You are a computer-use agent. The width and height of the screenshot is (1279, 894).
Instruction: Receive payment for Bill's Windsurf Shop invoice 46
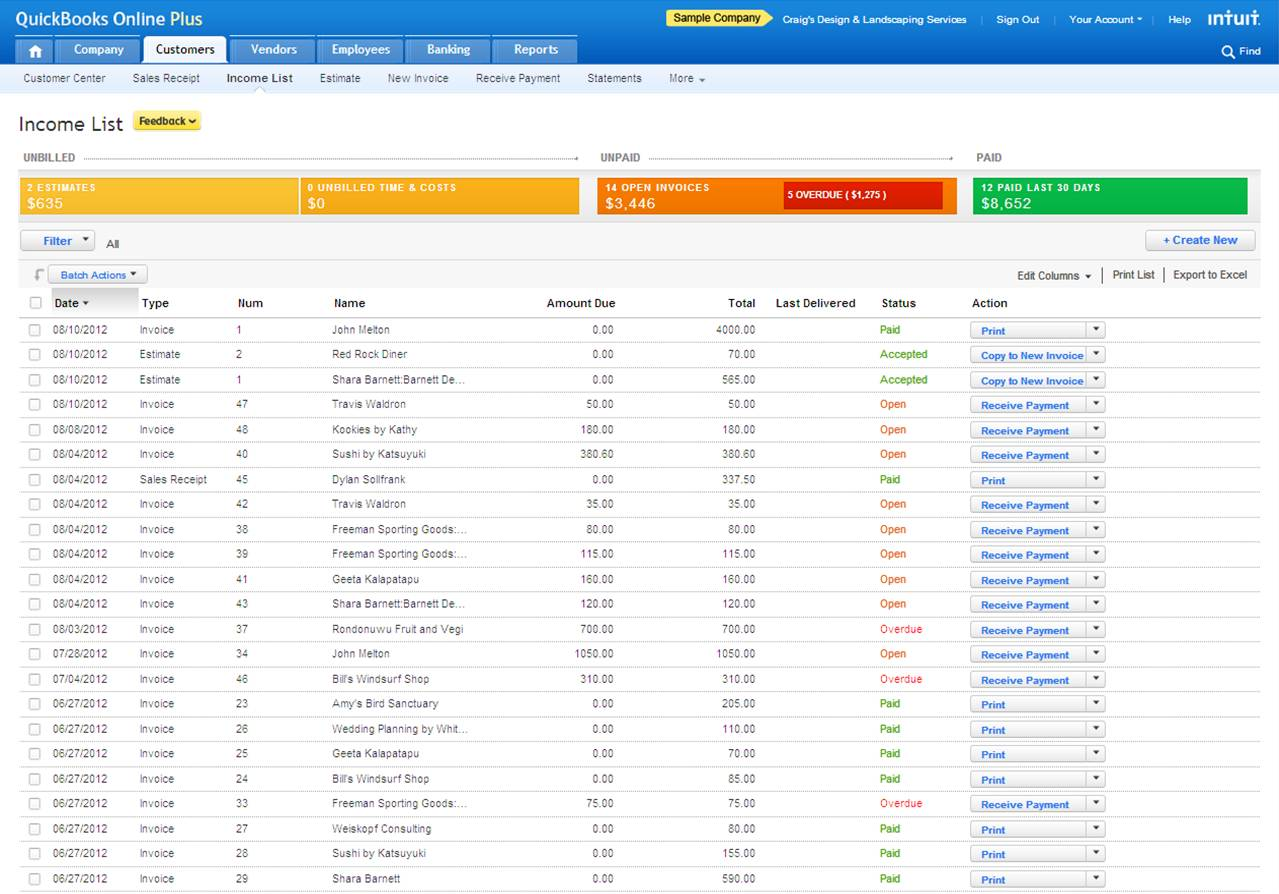coord(1028,680)
